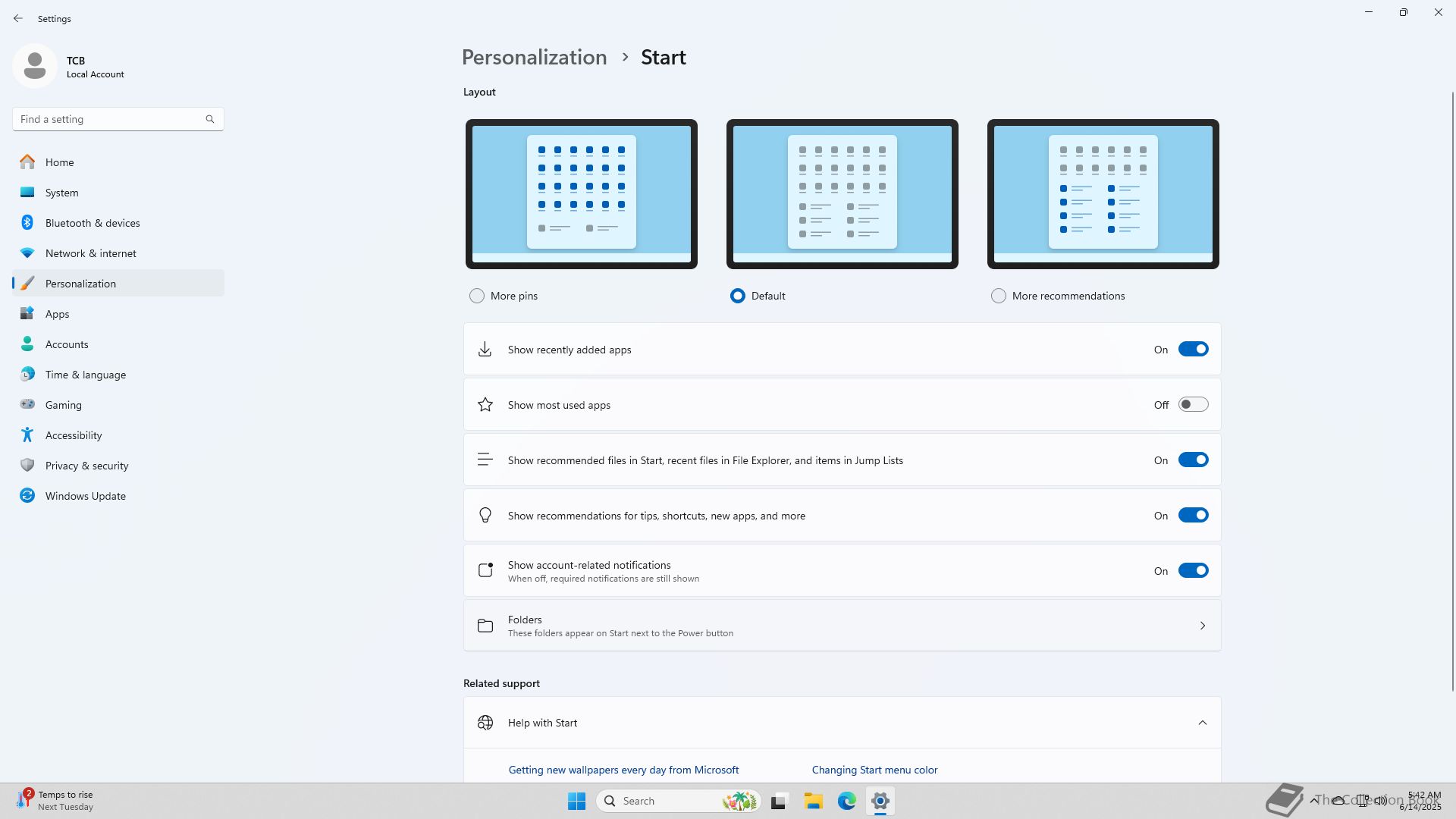Click the Windows Start button on the taskbar
Screen dimensions: 1456x819
click(x=576, y=801)
